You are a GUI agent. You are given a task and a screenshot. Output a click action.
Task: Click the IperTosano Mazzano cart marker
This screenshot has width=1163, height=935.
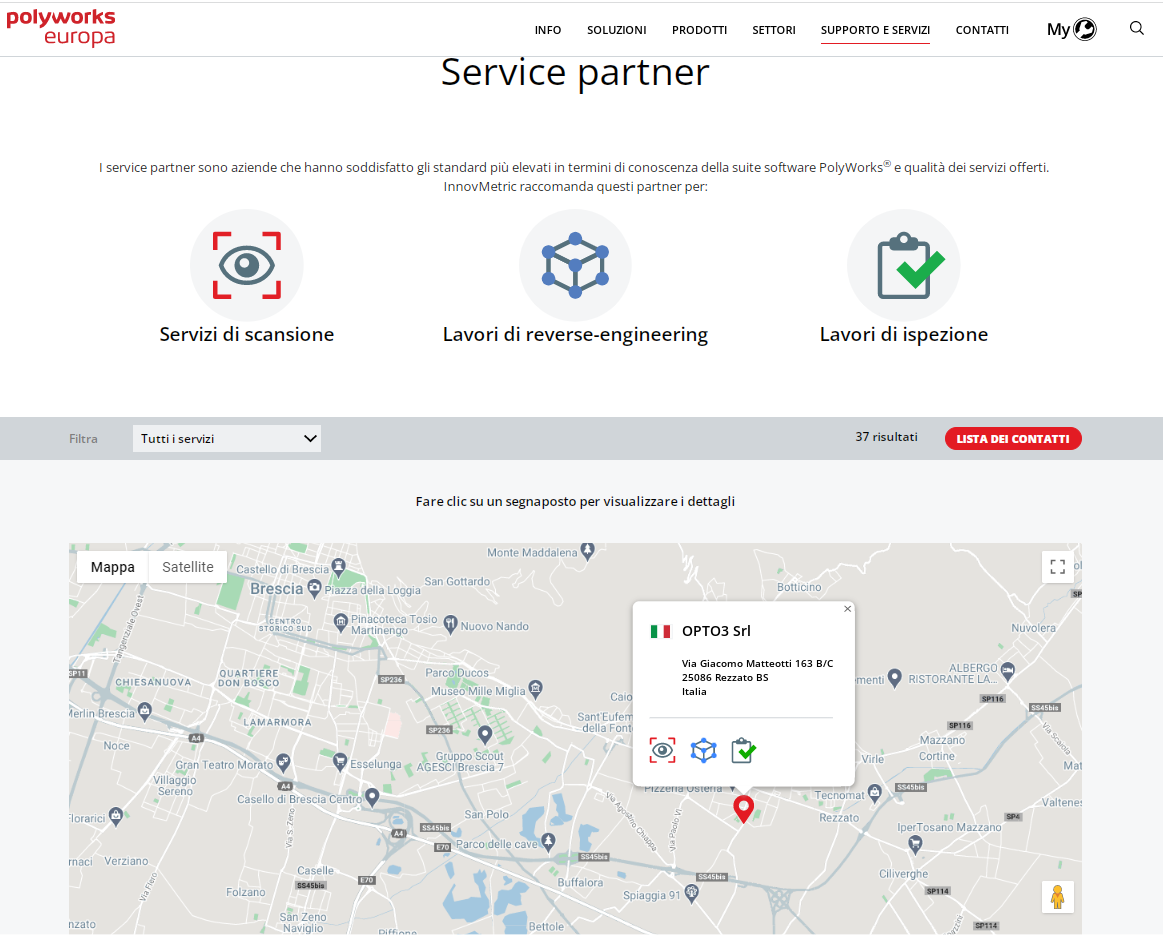coord(915,844)
